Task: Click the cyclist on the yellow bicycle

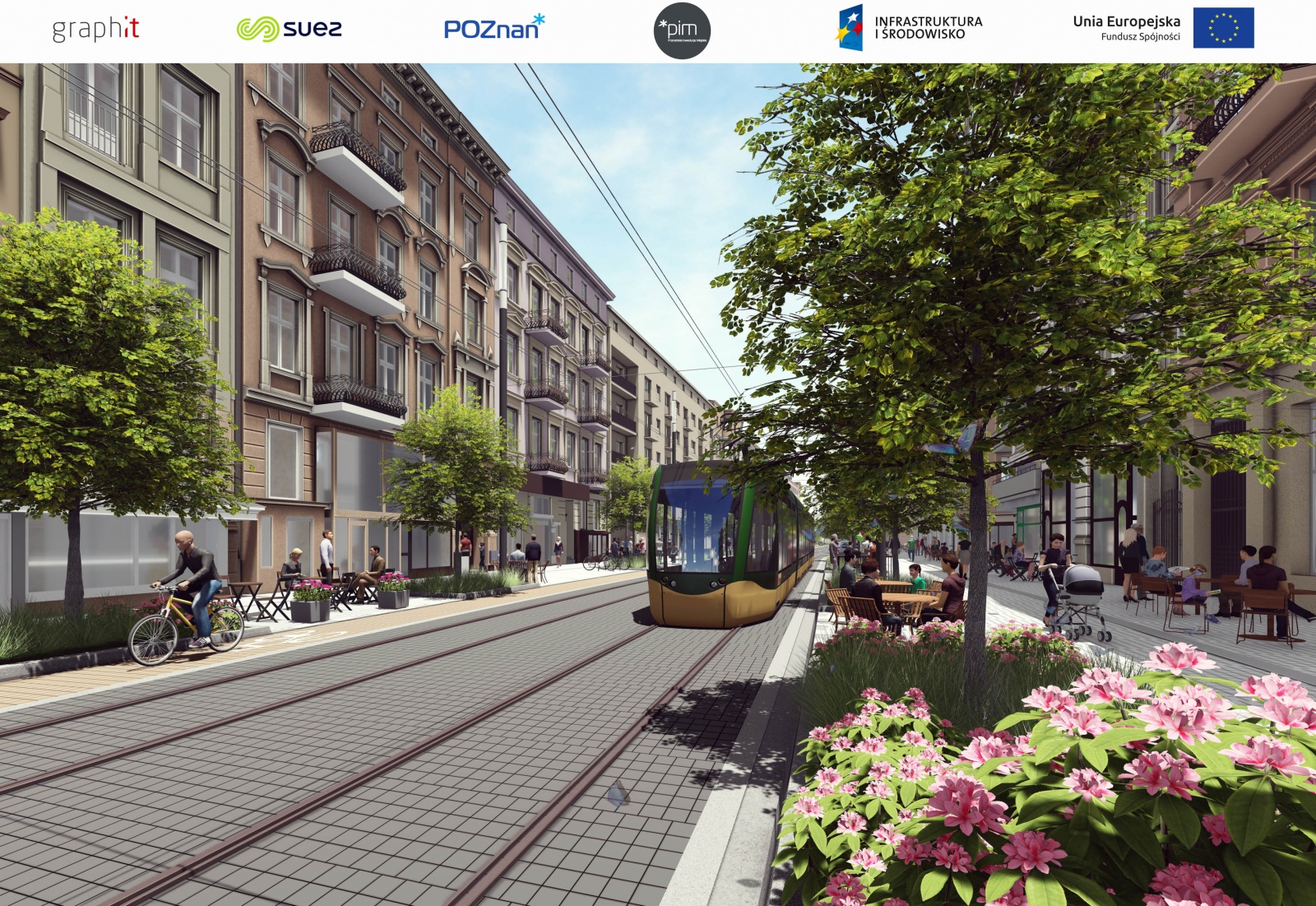Action: coord(188,598)
